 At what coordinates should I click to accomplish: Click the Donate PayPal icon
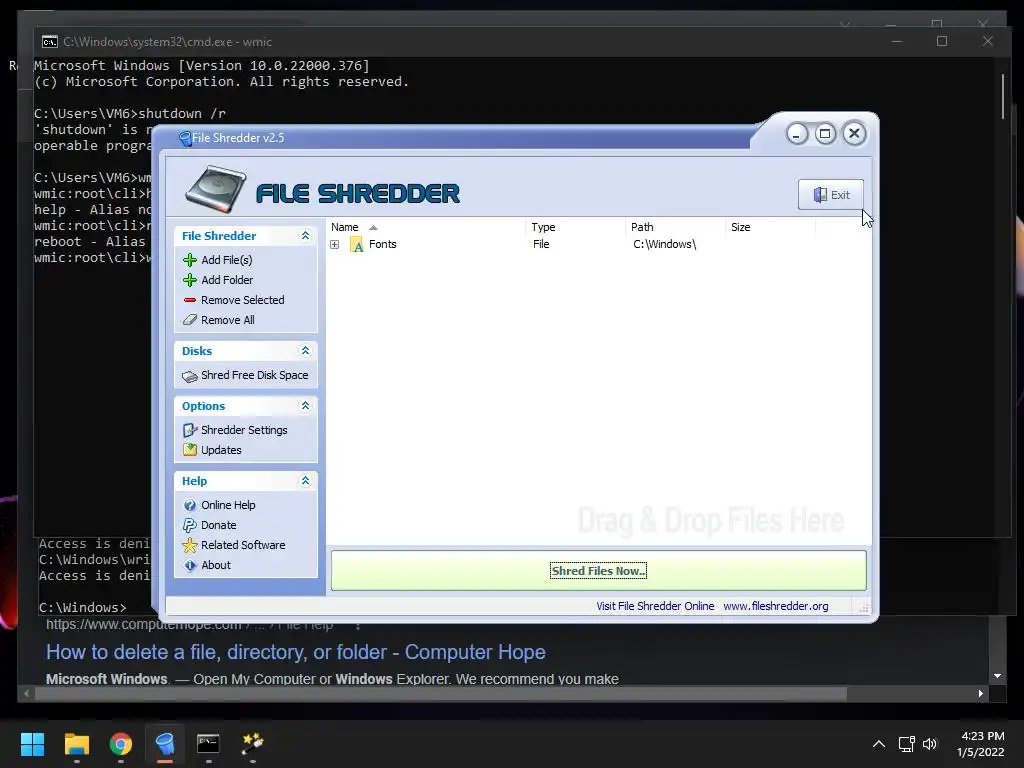190,525
